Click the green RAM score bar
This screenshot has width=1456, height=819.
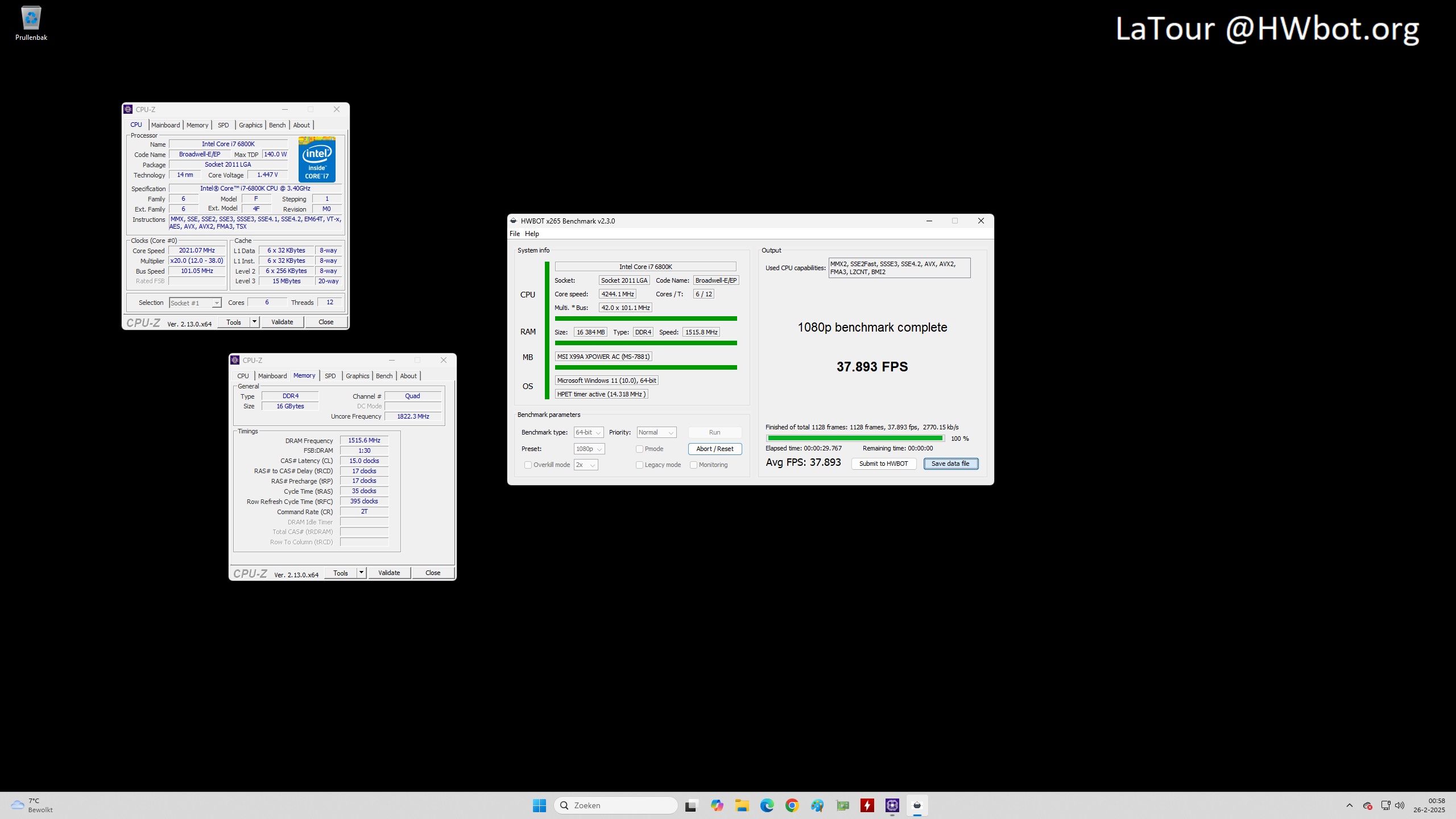tap(646, 343)
